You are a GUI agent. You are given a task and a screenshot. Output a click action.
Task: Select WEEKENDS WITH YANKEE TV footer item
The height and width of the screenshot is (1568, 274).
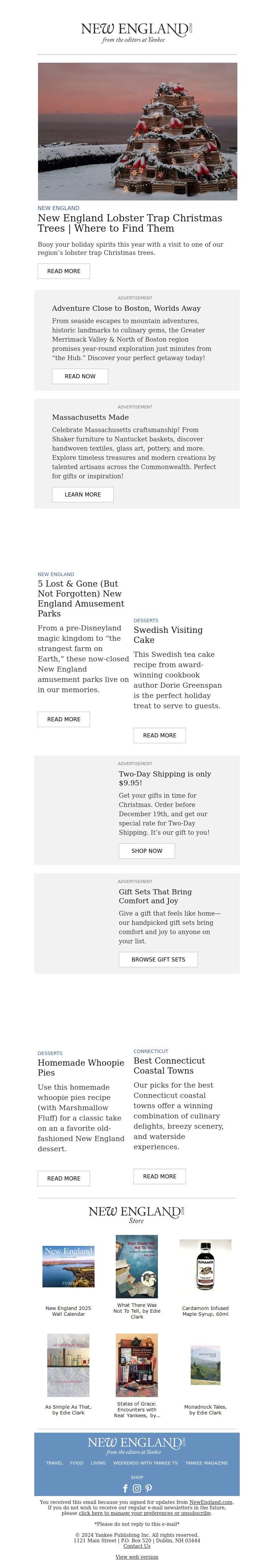tap(146, 1463)
